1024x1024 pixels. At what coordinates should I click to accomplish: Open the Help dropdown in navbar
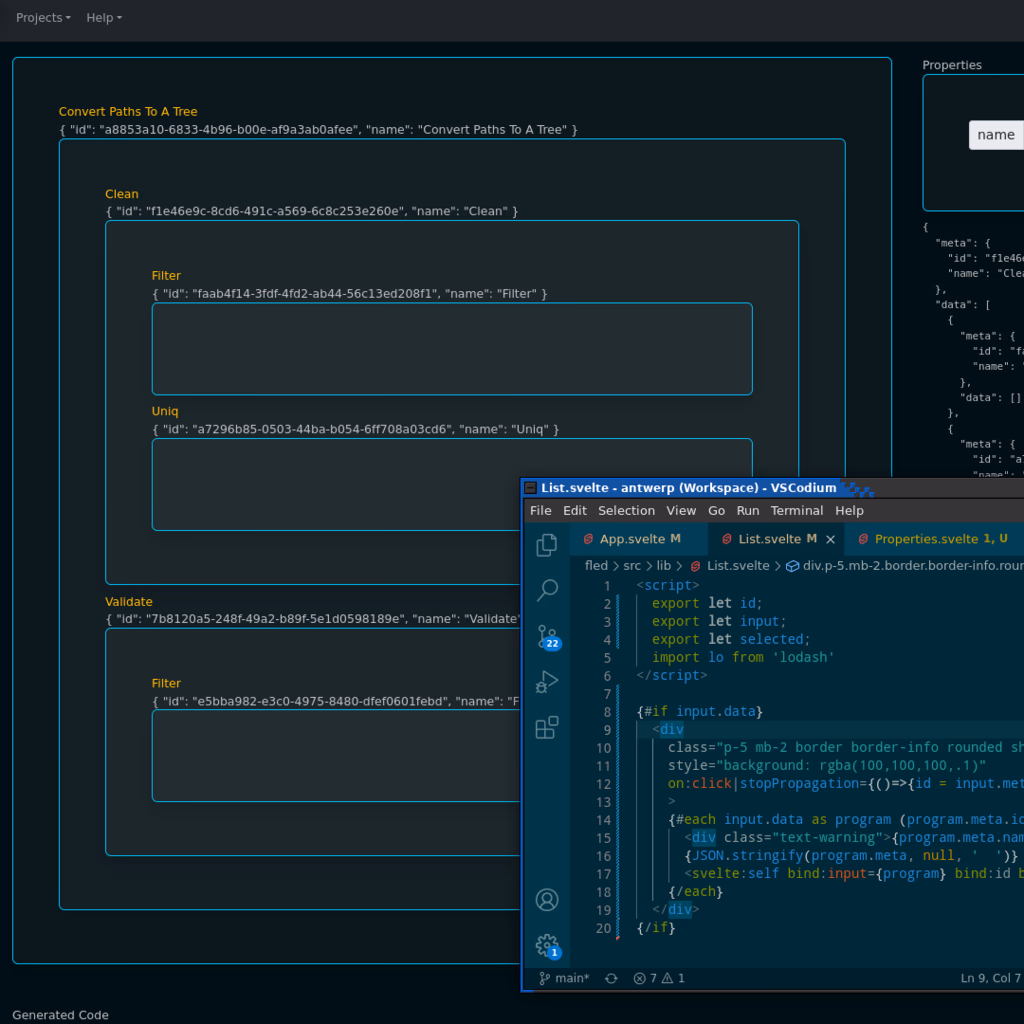point(104,18)
